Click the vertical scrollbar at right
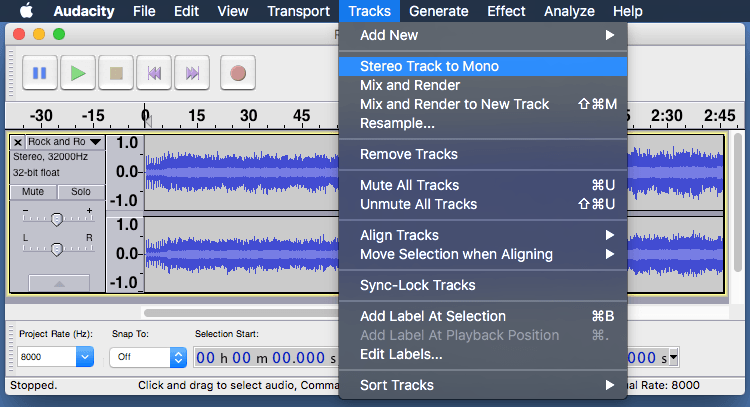This screenshot has width=750, height=407. coord(738,203)
